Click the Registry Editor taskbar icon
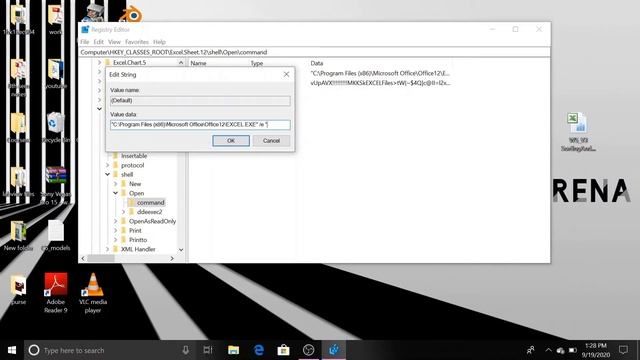The height and width of the screenshot is (360, 640). point(334,350)
